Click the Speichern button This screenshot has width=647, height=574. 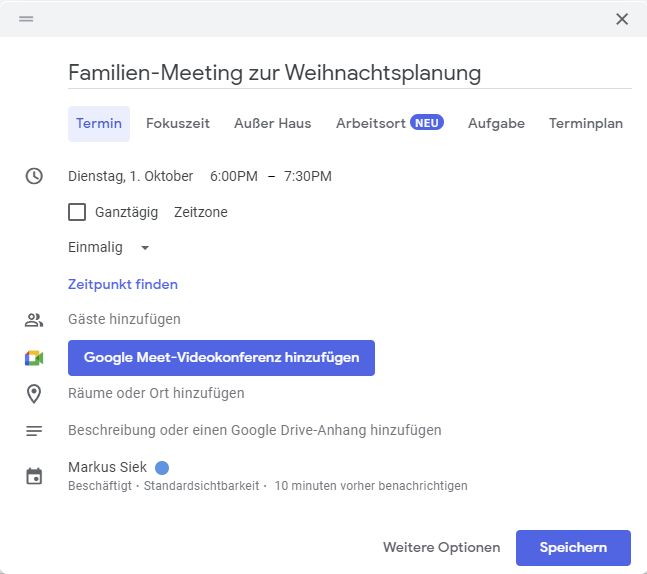573,548
